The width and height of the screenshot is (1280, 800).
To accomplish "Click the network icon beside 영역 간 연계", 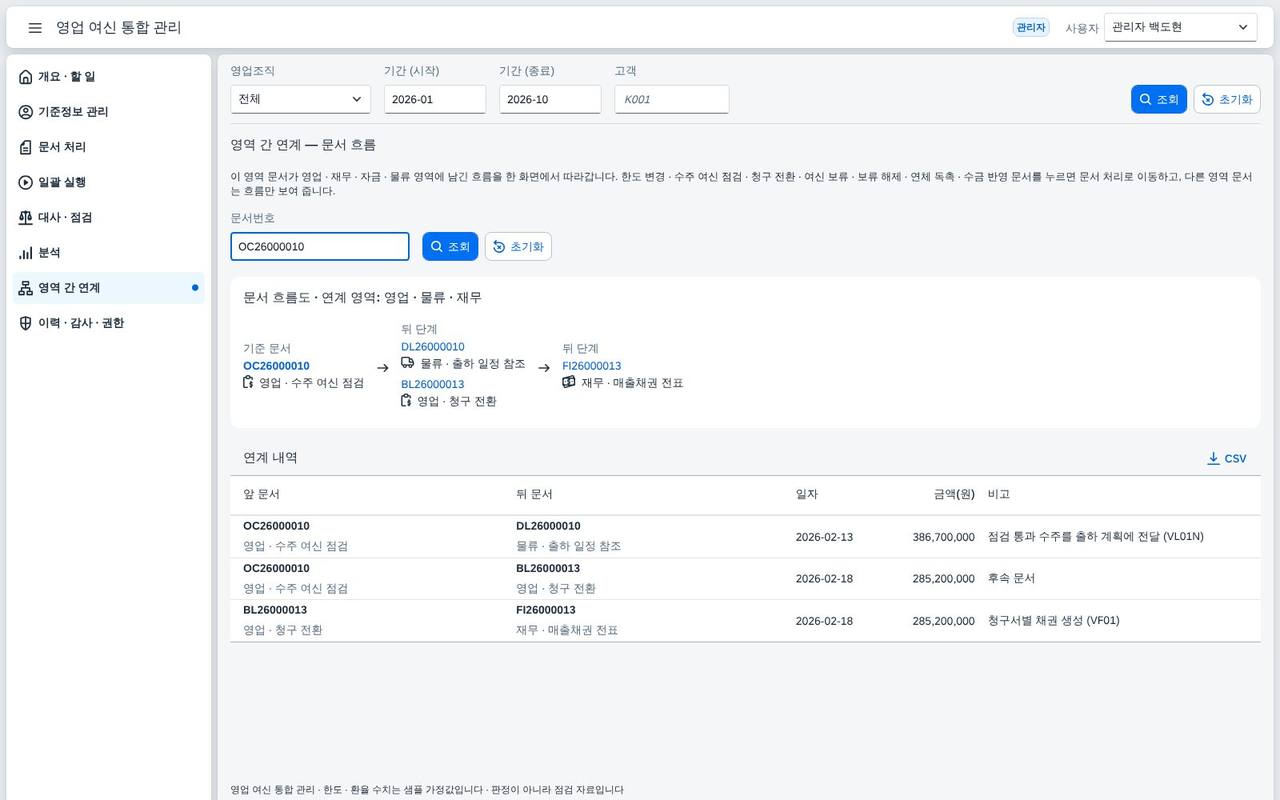I will [x=26, y=288].
